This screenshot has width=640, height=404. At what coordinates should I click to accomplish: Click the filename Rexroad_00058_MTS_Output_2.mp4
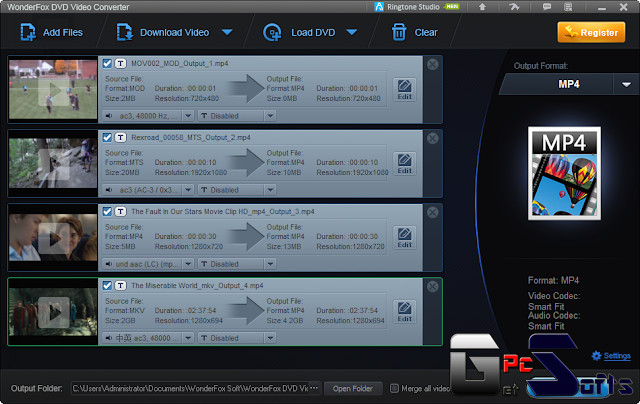(x=191, y=138)
